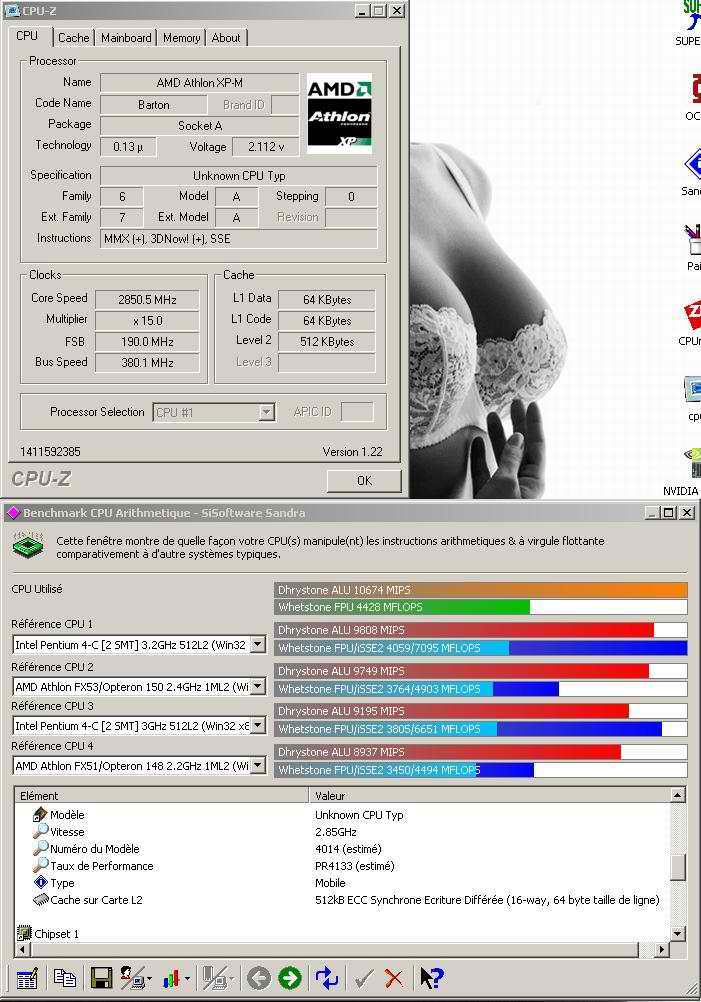Click the Name field AMD Athlon XP-M
The image size is (701, 1002).
tap(199, 82)
